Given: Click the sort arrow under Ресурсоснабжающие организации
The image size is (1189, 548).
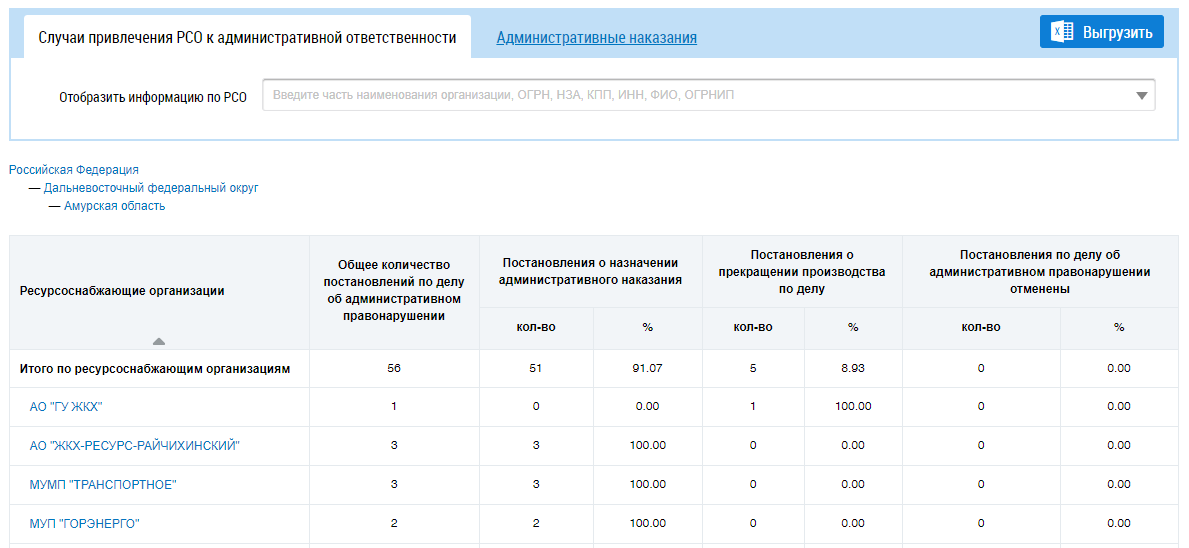Looking at the screenshot, I should [159, 341].
